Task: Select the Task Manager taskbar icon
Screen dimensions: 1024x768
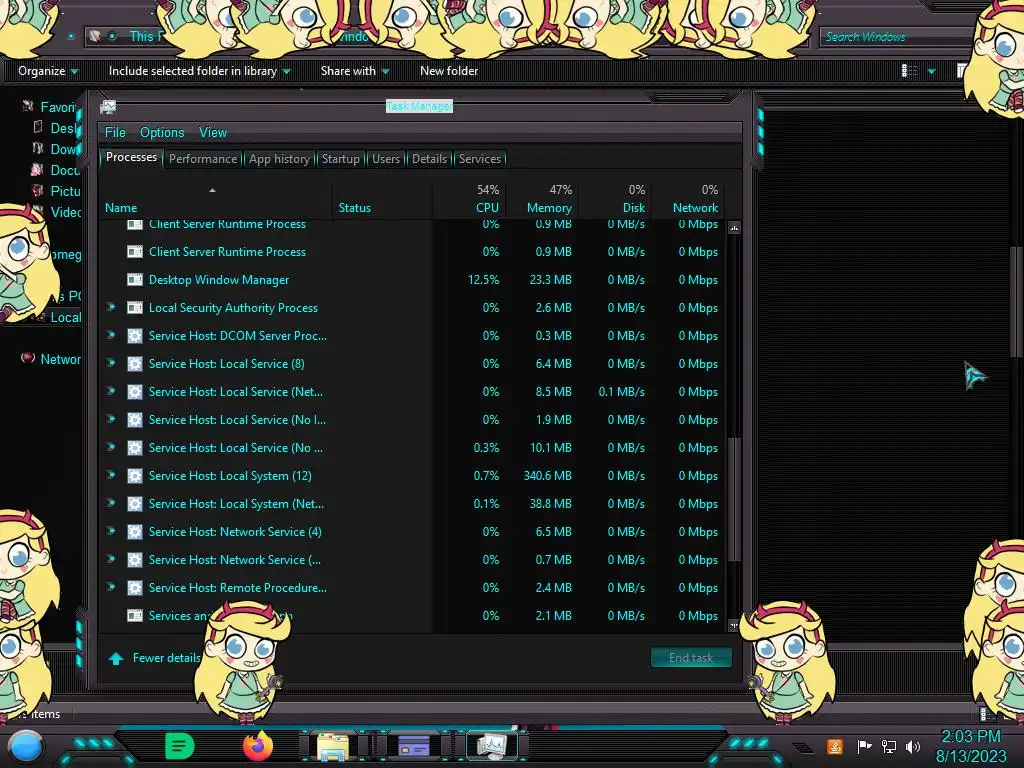Action: point(491,746)
